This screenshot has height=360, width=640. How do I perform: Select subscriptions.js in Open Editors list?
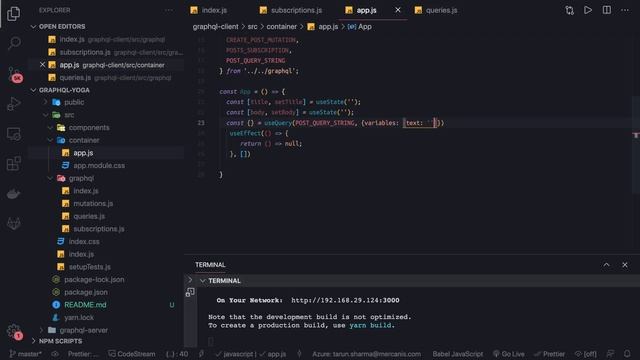coord(85,52)
